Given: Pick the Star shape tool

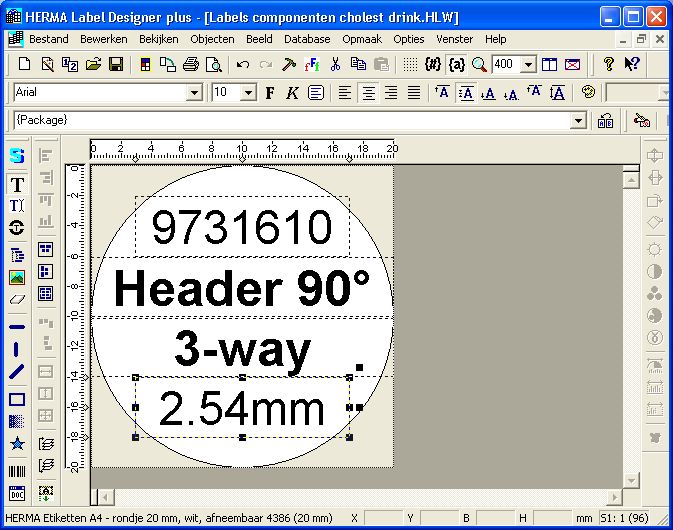Looking at the screenshot, I should (17, 444).
